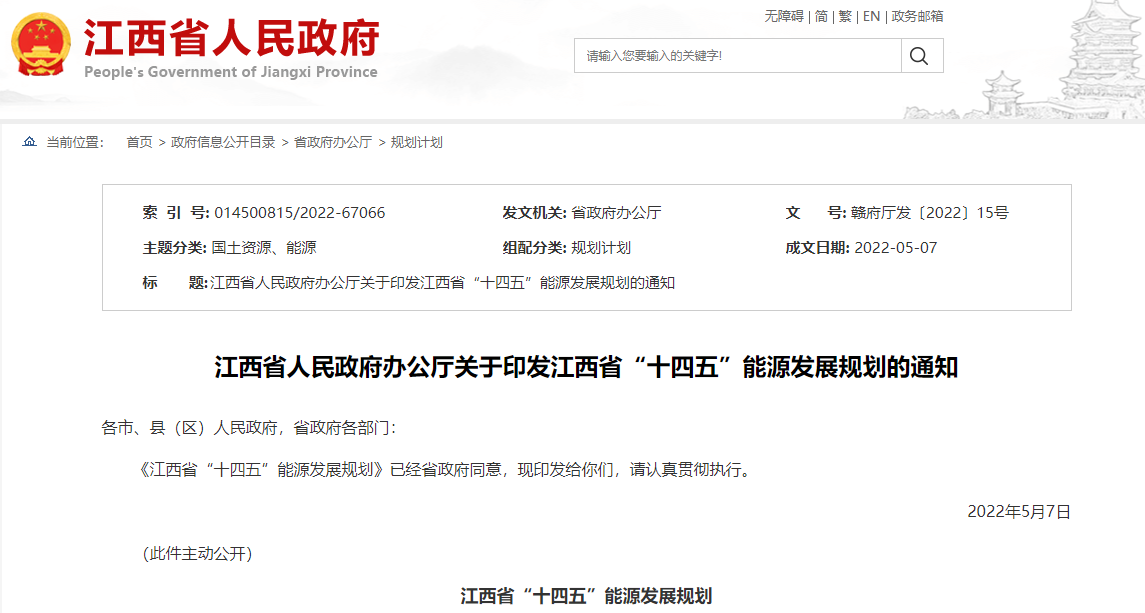Click the search magnifier icon
This screenshot has width=1145, height=613.
click(x=920, y=55)
